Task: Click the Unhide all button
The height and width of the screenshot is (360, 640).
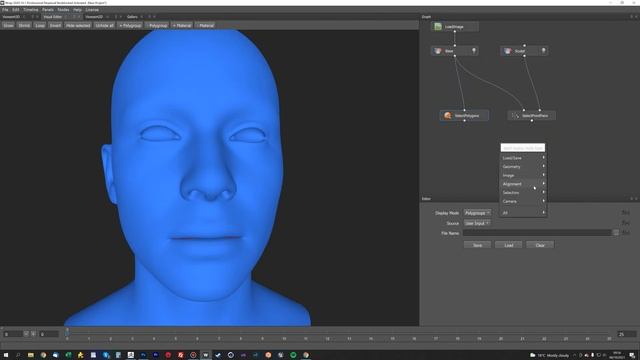Action: pos(104,25)
